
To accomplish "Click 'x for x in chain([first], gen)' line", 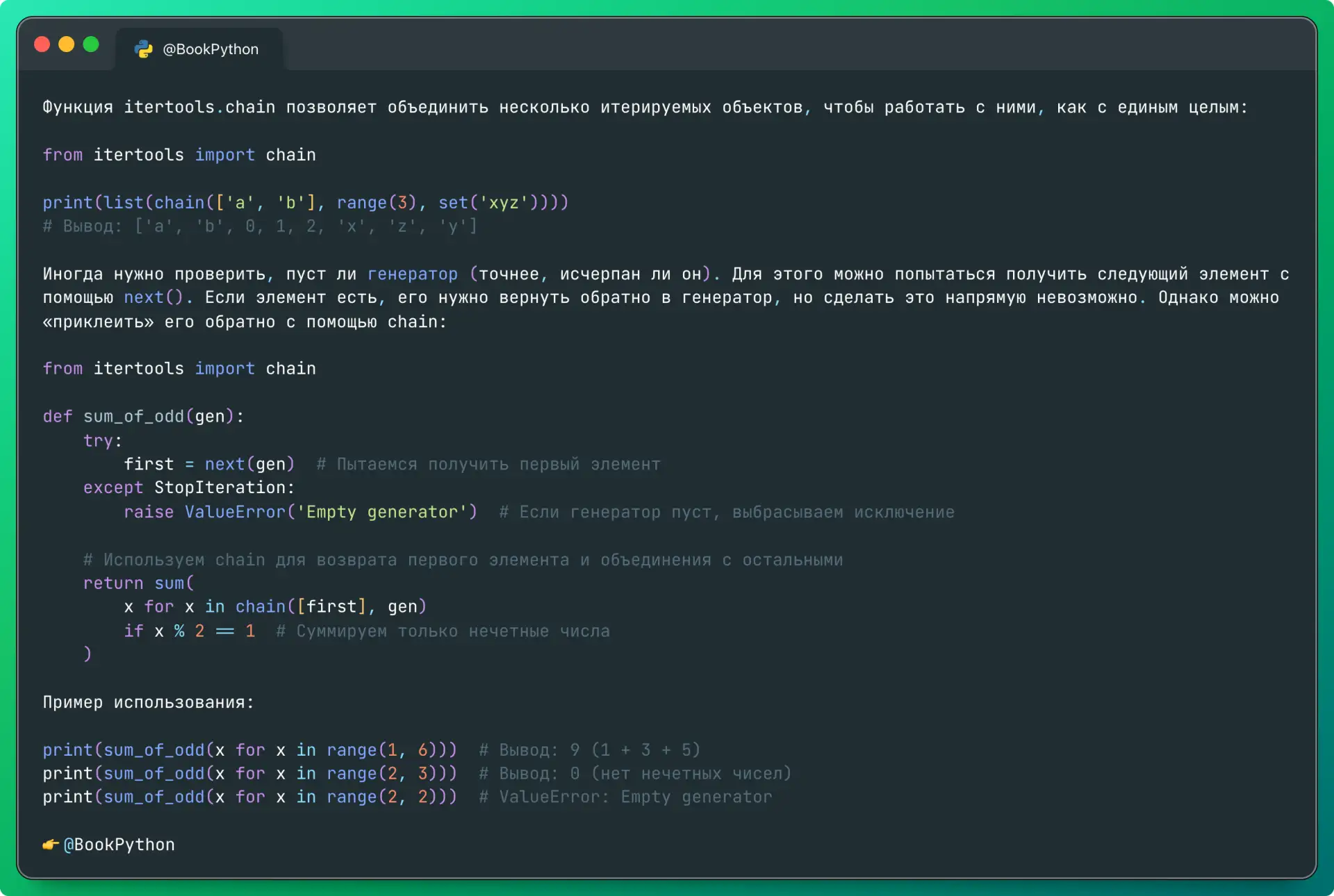I will pos(275,607).
